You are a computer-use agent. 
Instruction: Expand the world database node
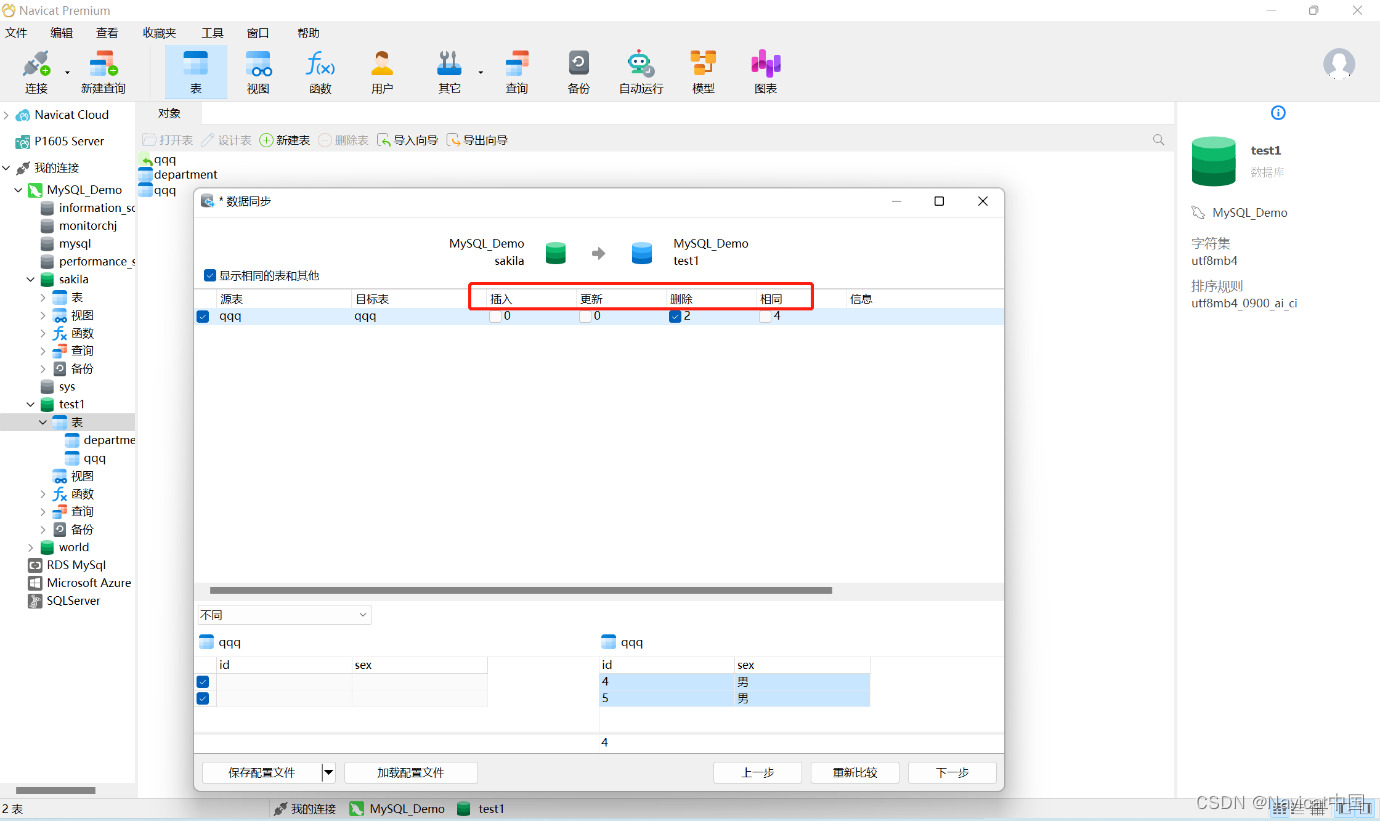tap(31, 548)
